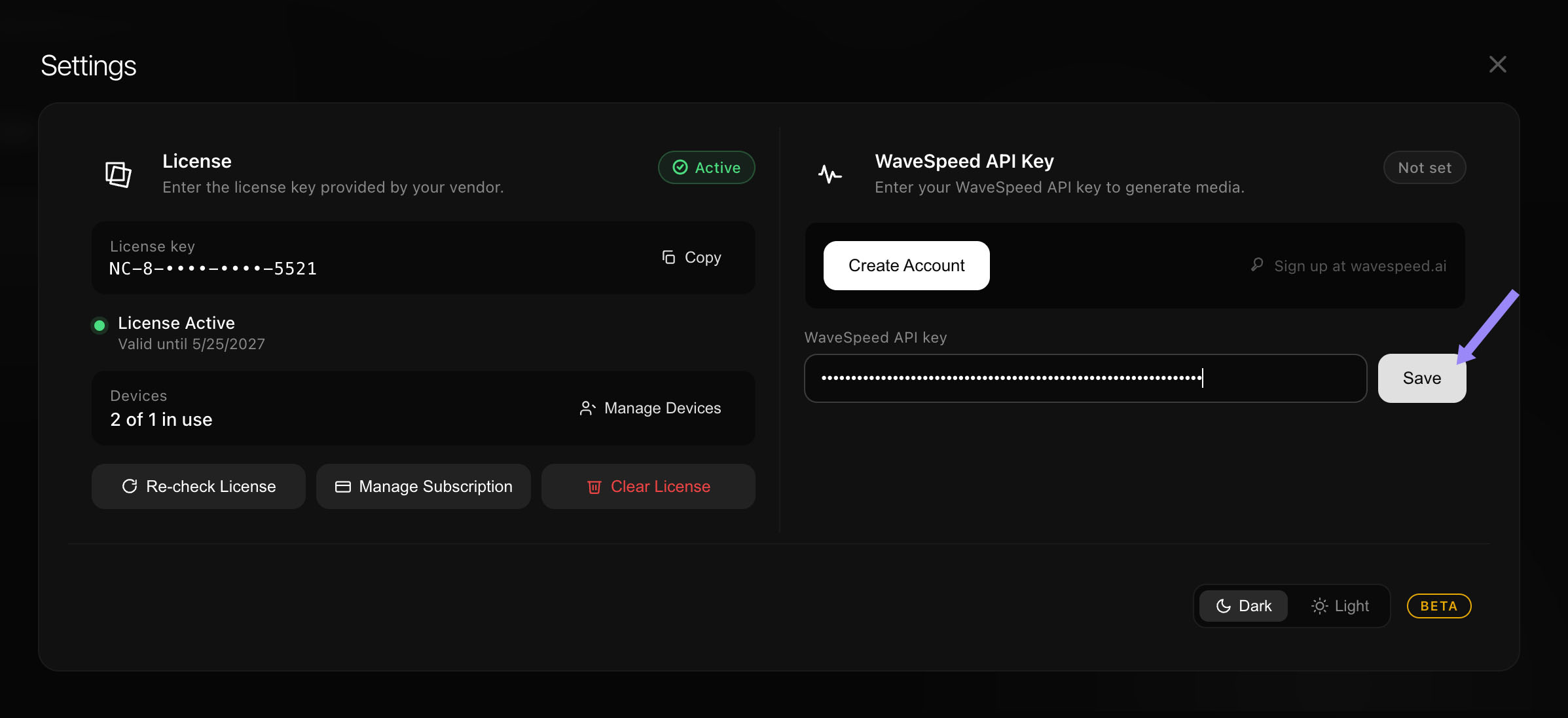Click the 'License key' field label
The image size is (1568, 718).
152,246
